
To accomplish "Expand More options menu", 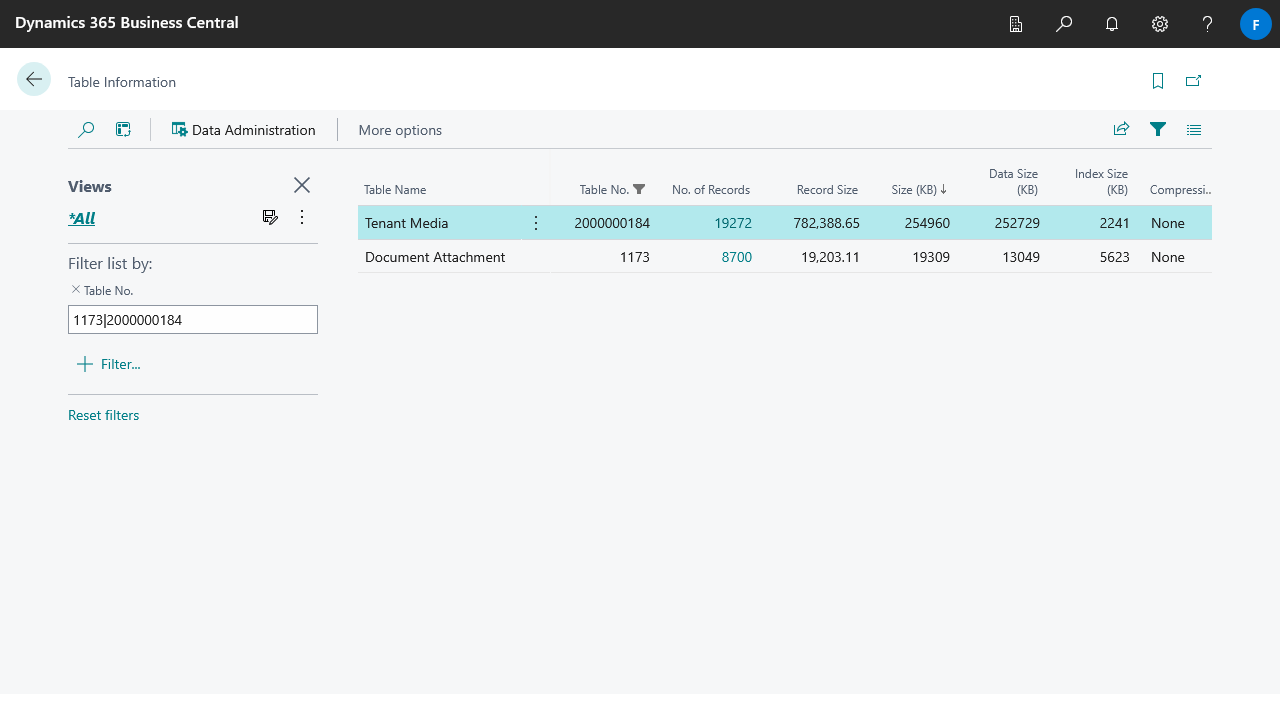I will (x=400, y=130).
